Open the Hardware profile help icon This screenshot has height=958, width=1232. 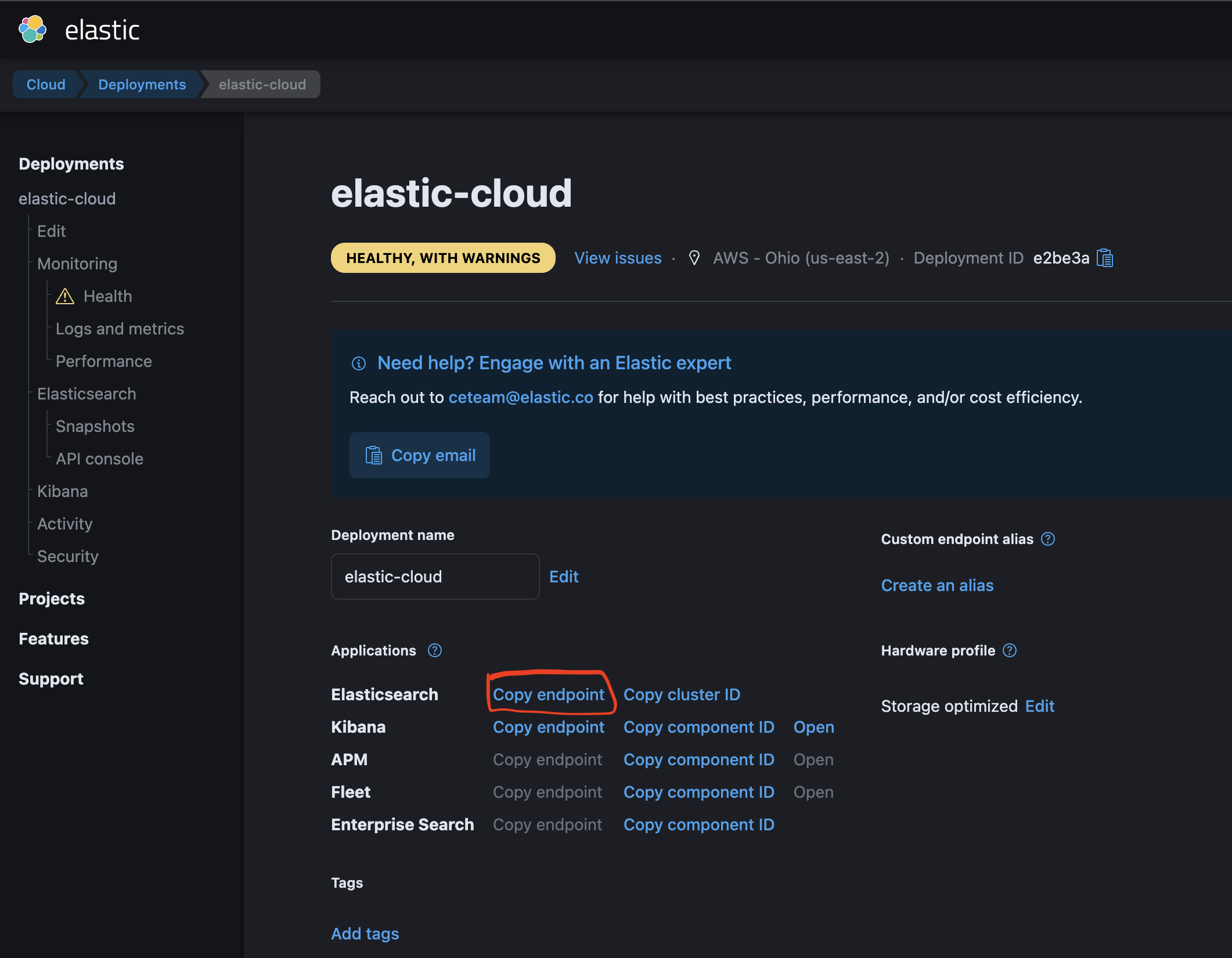[x=1010, y=651]
